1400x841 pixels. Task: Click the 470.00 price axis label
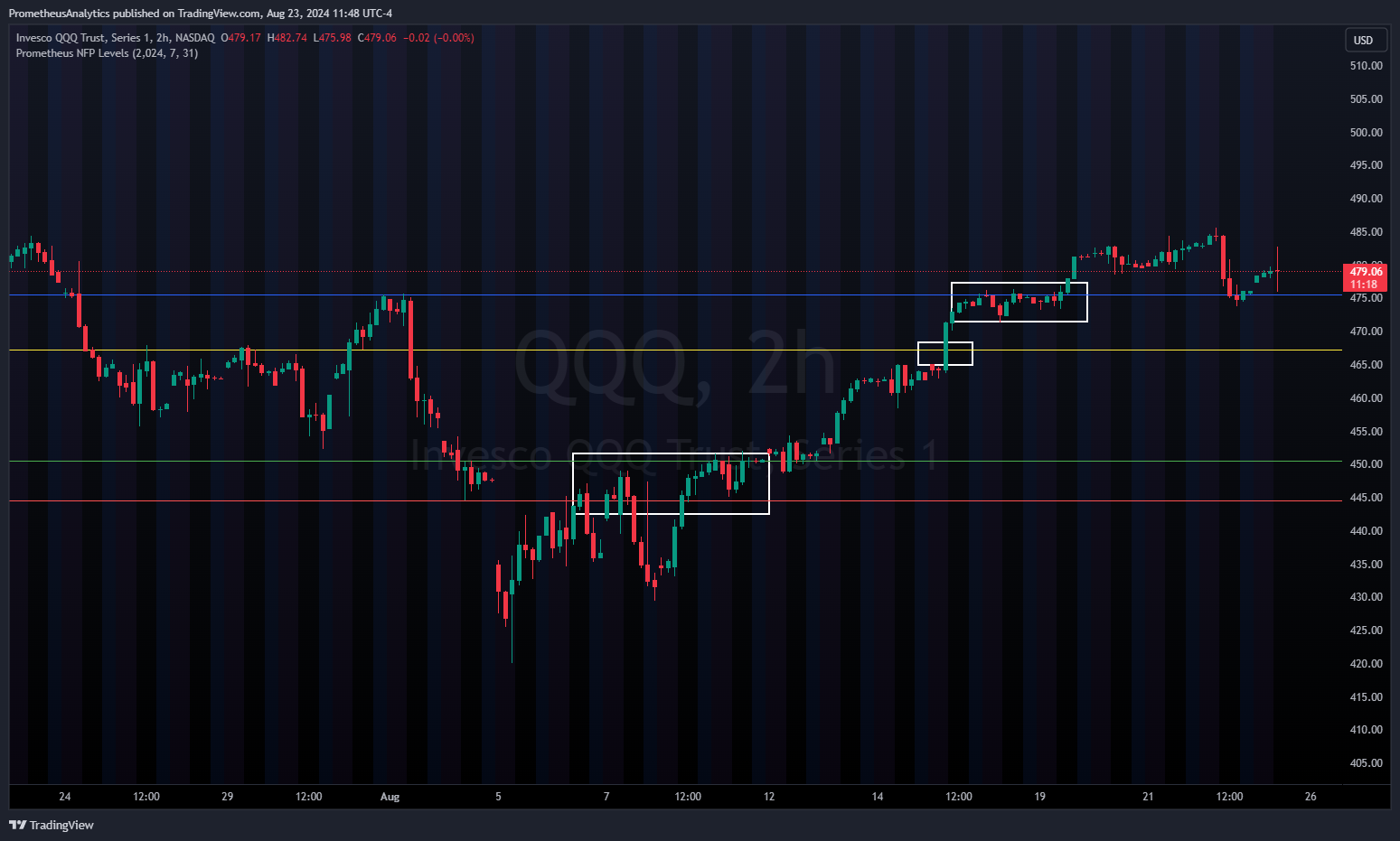1366,332
